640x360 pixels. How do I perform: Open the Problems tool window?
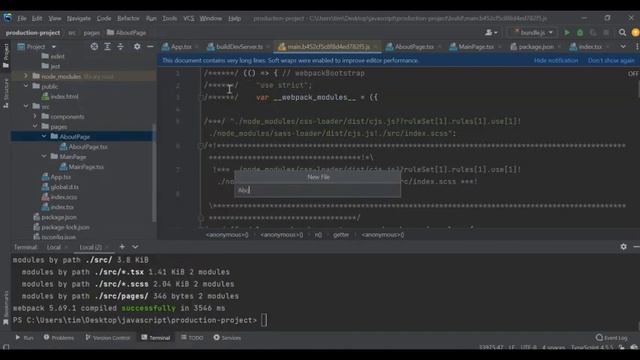[59, 338]
